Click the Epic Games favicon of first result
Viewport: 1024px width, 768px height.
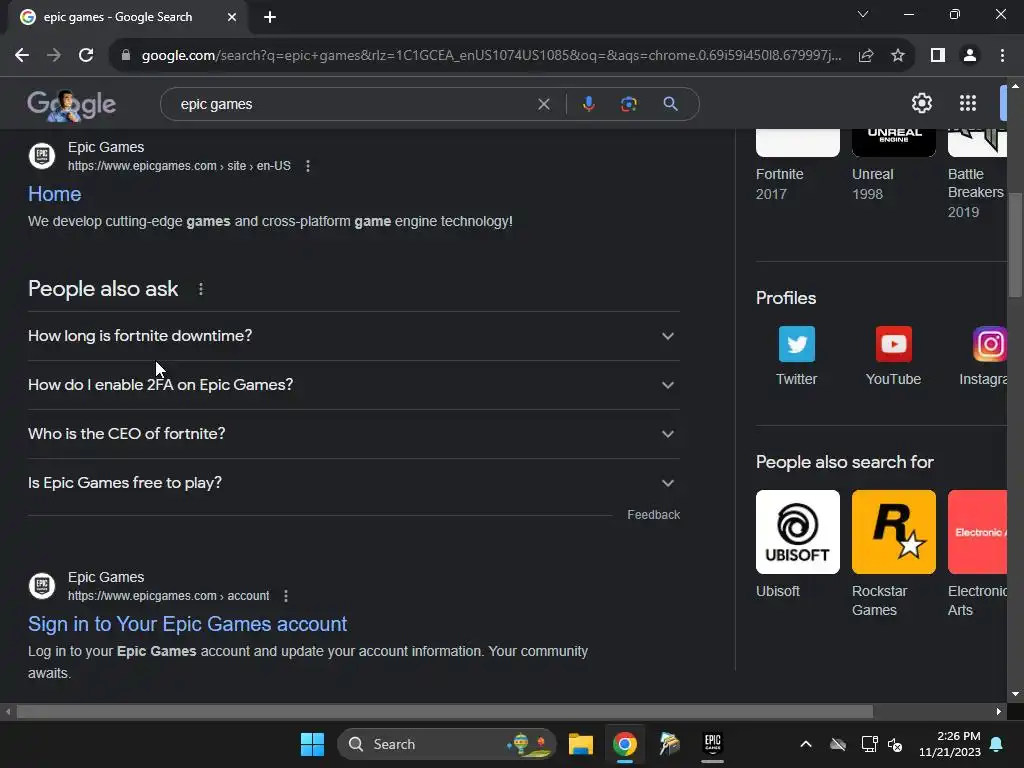pos(42,156)
